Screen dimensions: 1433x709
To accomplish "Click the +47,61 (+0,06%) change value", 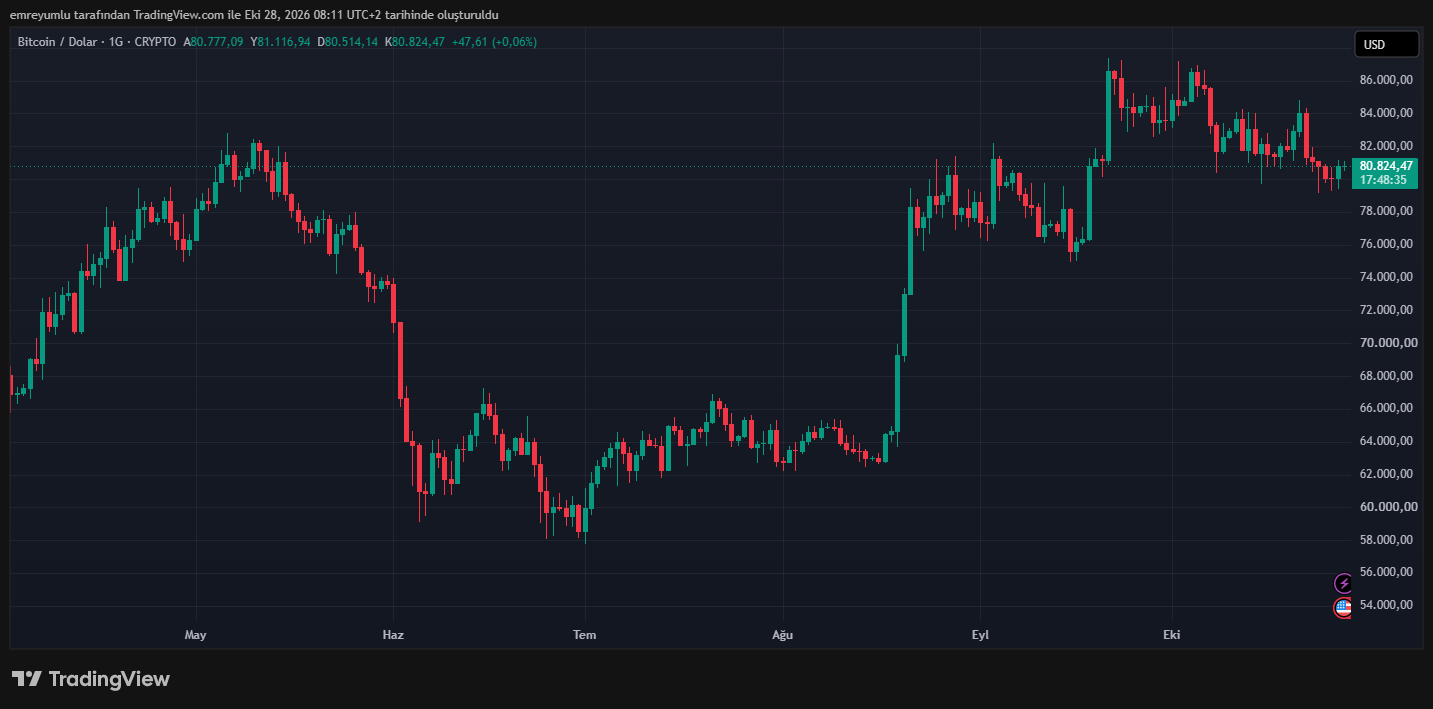I will pos(494,42).
